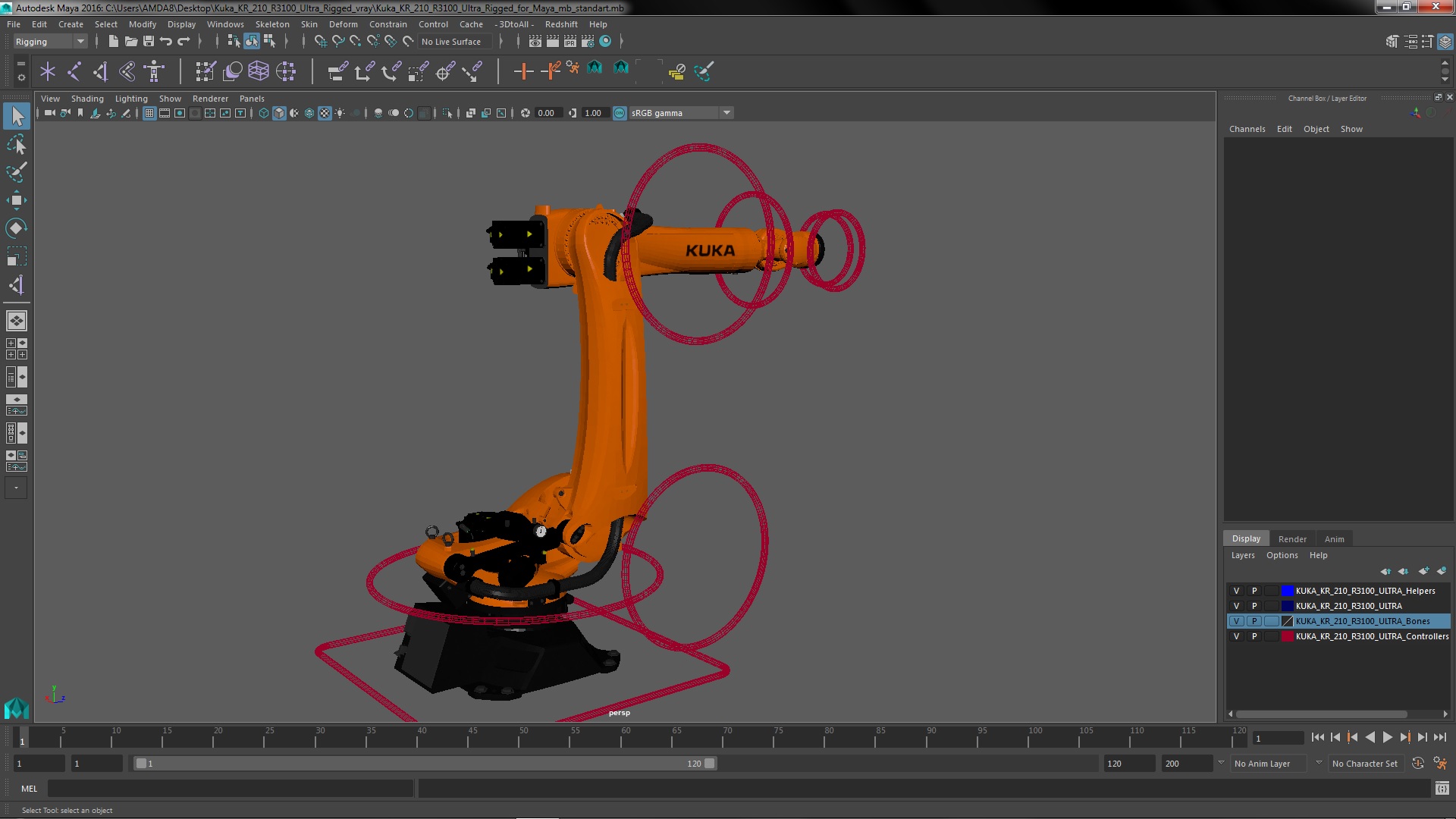This screenshot has width=1456, height=819.
Task: Toggle the viewport grid display
Action: [149, 113]
